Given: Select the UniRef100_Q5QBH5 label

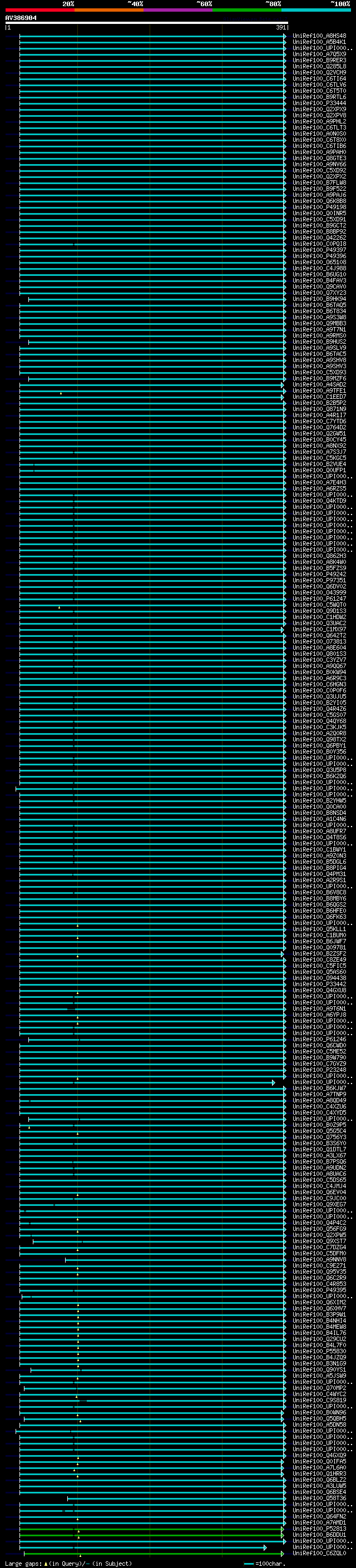Looking at the screenshot, I should 319,1418.
